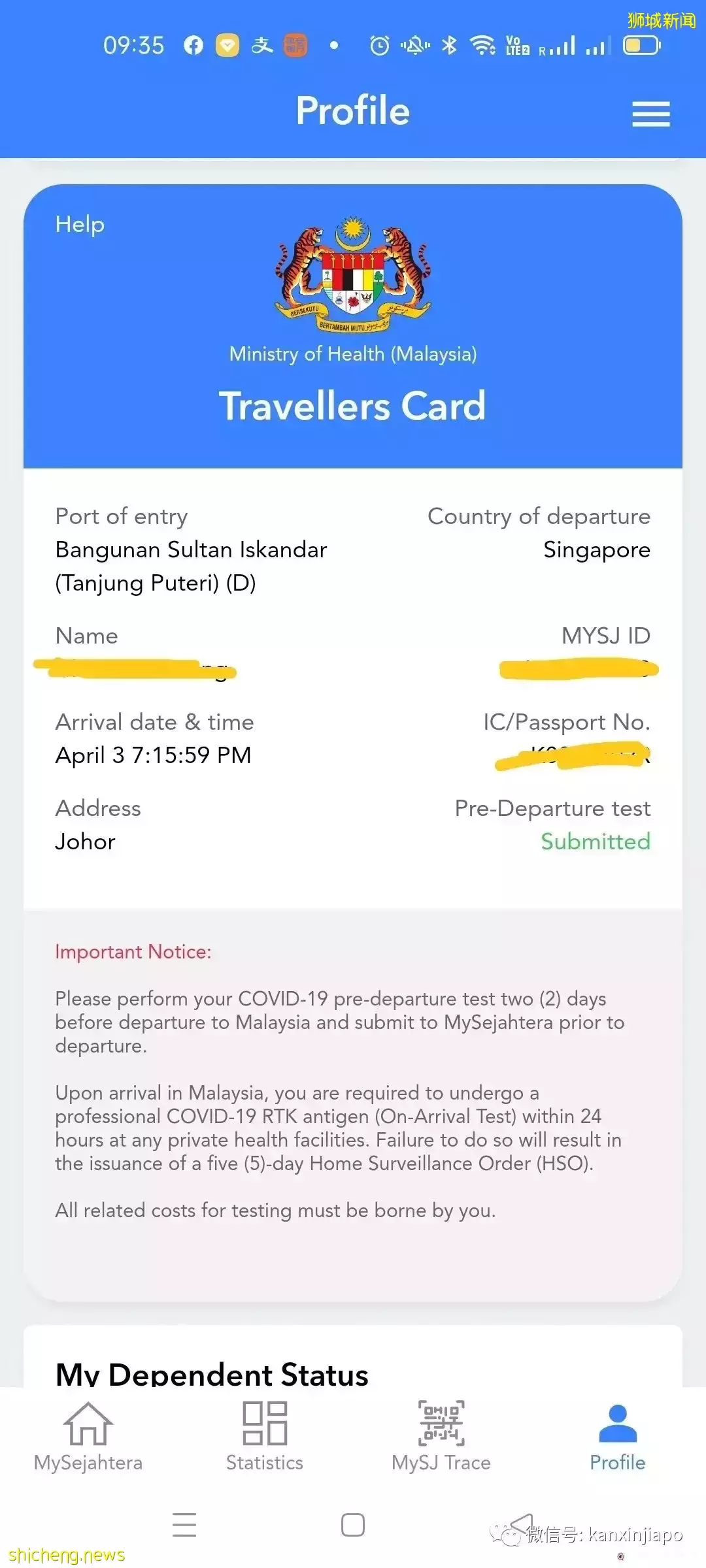706x1568 pixels.
Task: Tap the alarm clock icon in status bar
Action: 379,45
